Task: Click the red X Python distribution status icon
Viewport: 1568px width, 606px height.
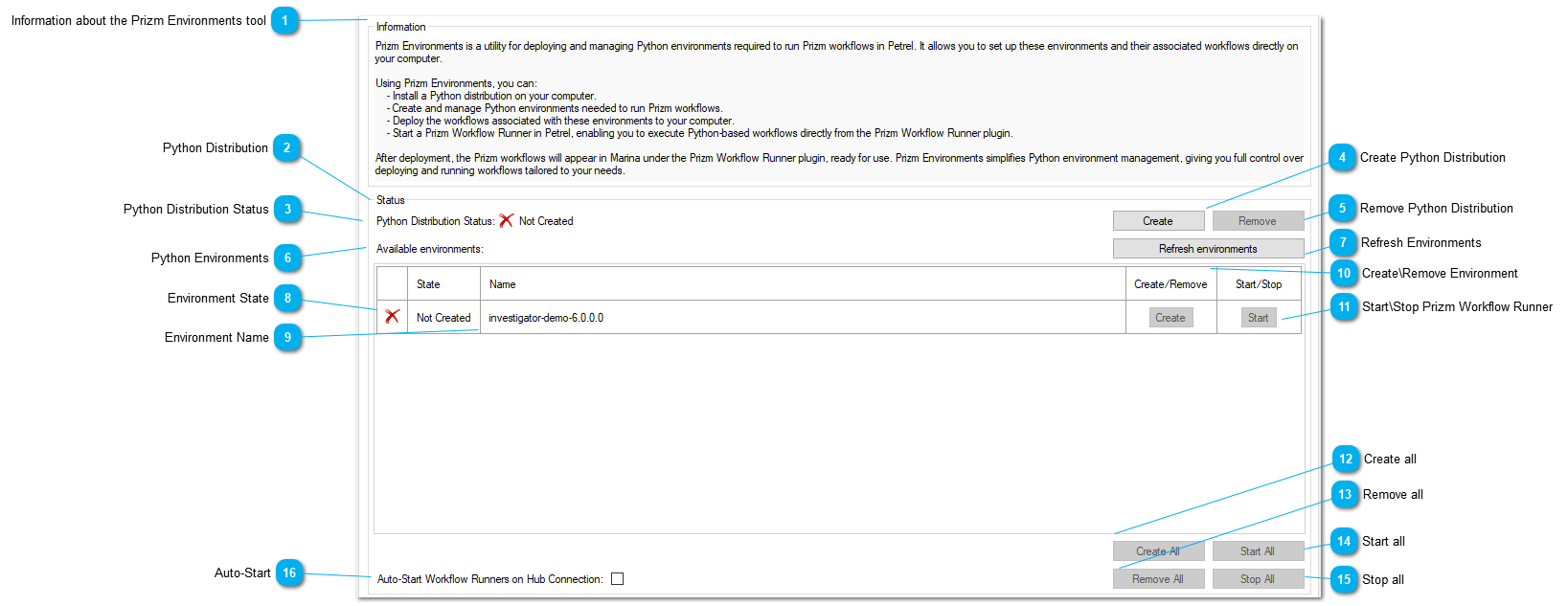Action: (x=507, y=221)
